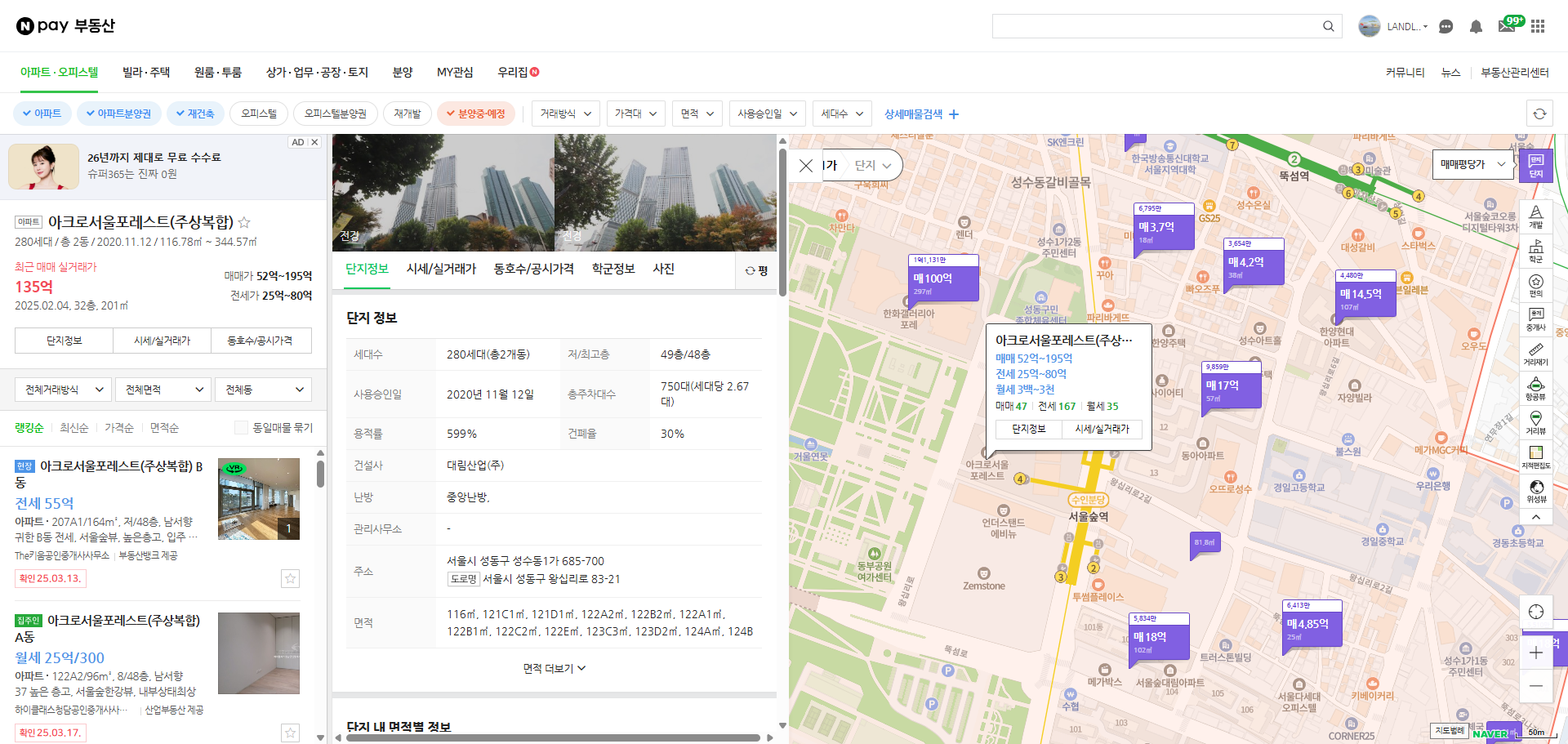Open the chat messages icon
This screenshot has width=1568, height=744.
click(1445, 26)
